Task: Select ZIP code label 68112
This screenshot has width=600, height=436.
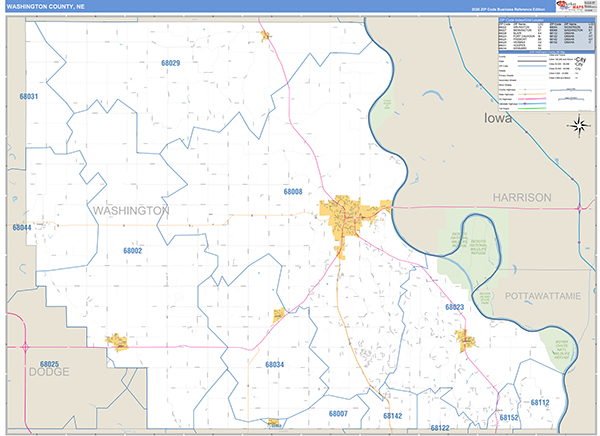Action: pyautogui.click(x=540, y=402)
